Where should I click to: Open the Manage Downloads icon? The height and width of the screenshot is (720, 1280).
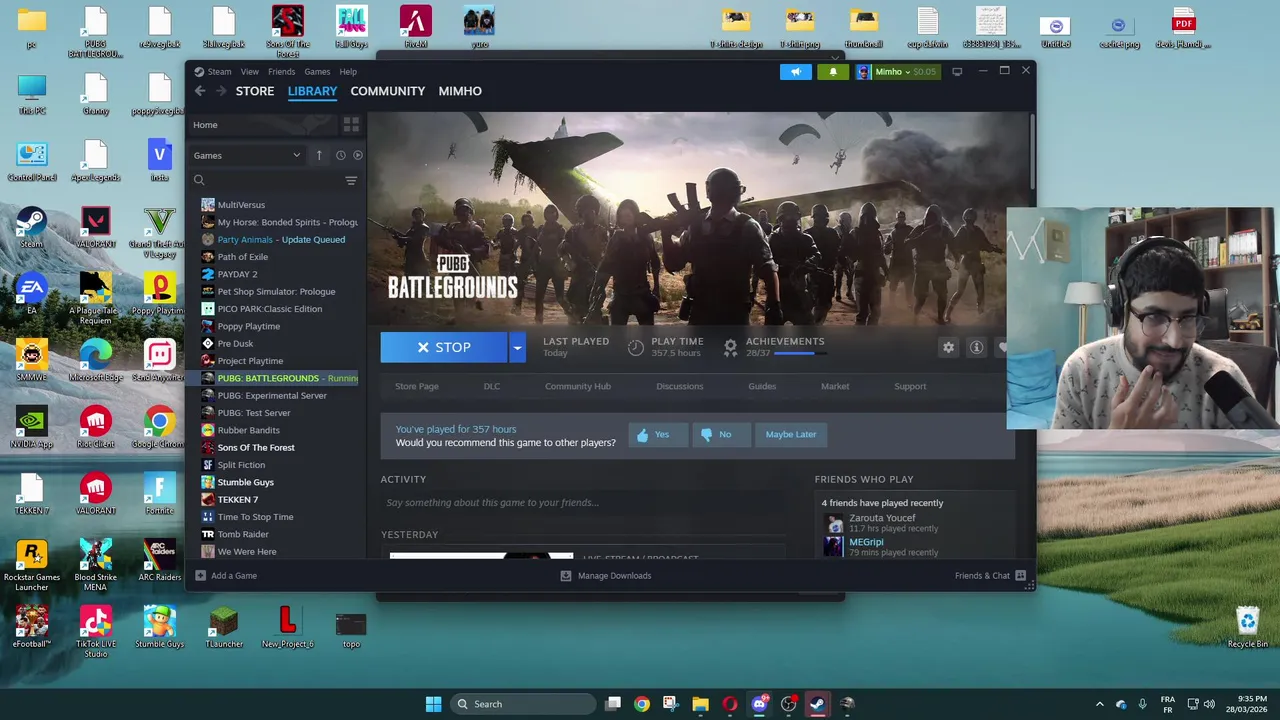[566, 576]
